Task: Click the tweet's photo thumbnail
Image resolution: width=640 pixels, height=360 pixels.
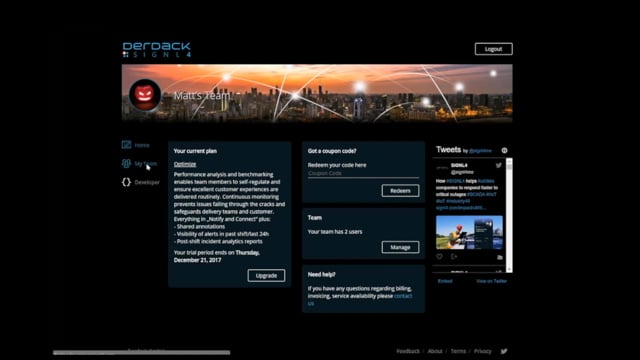Action: point(469,232)
